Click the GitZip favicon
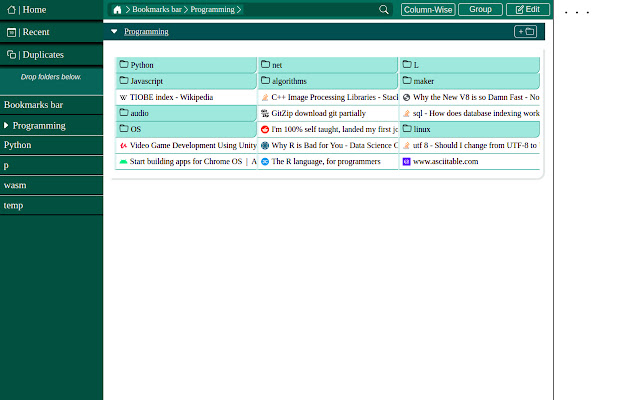 pyautogui.click(x=265, y=113)
